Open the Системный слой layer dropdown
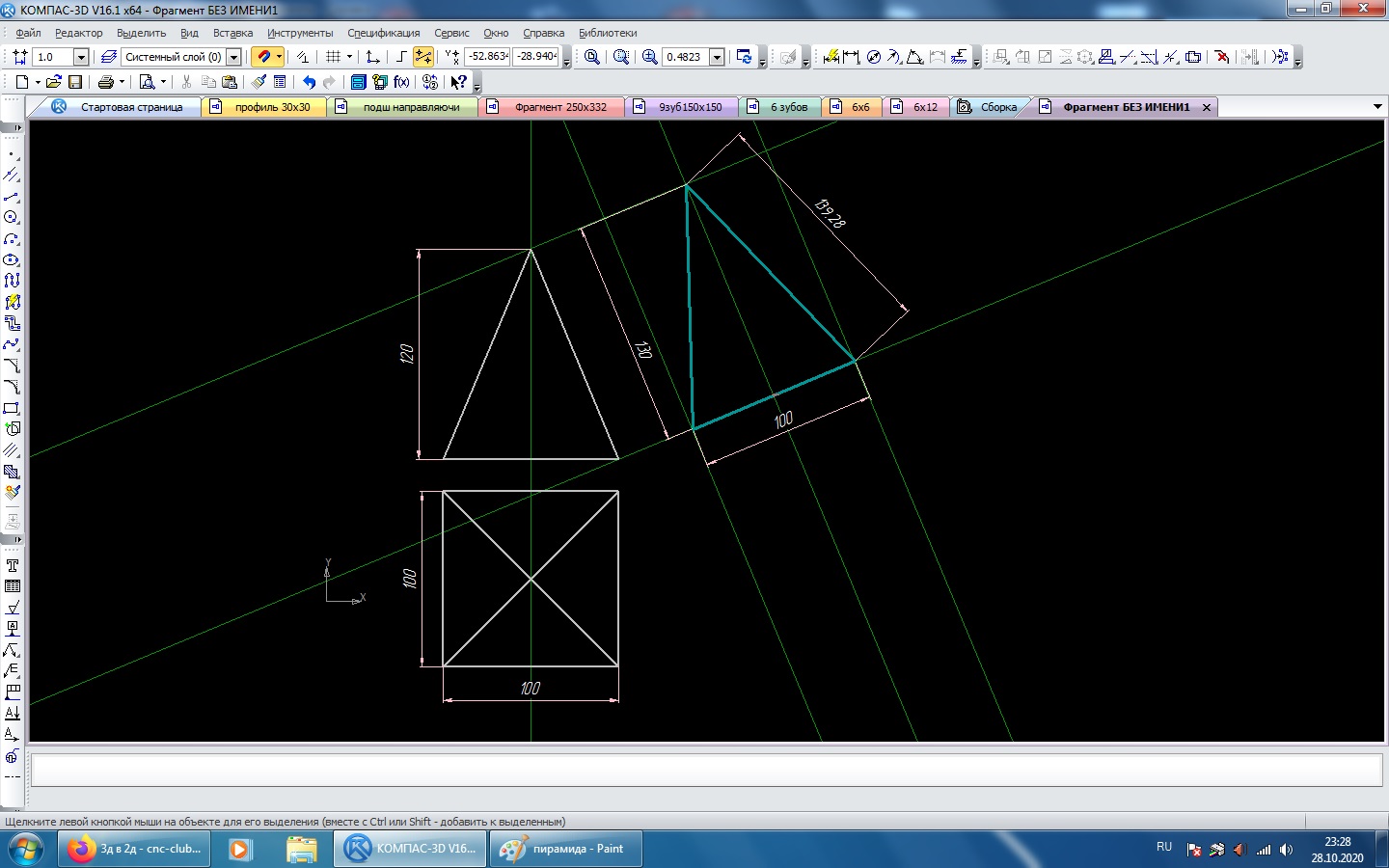The image size is (1389, 868). point(233,58)
